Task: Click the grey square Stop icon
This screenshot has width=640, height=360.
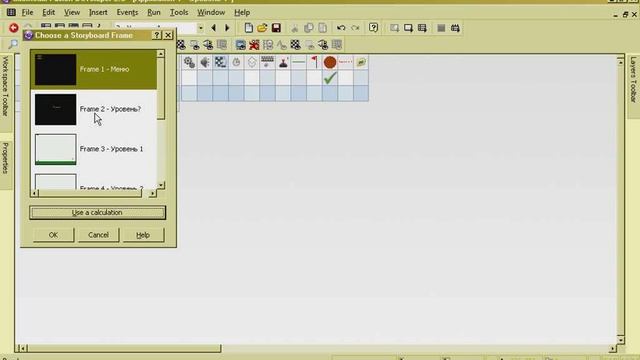Action: click(441, 28)
